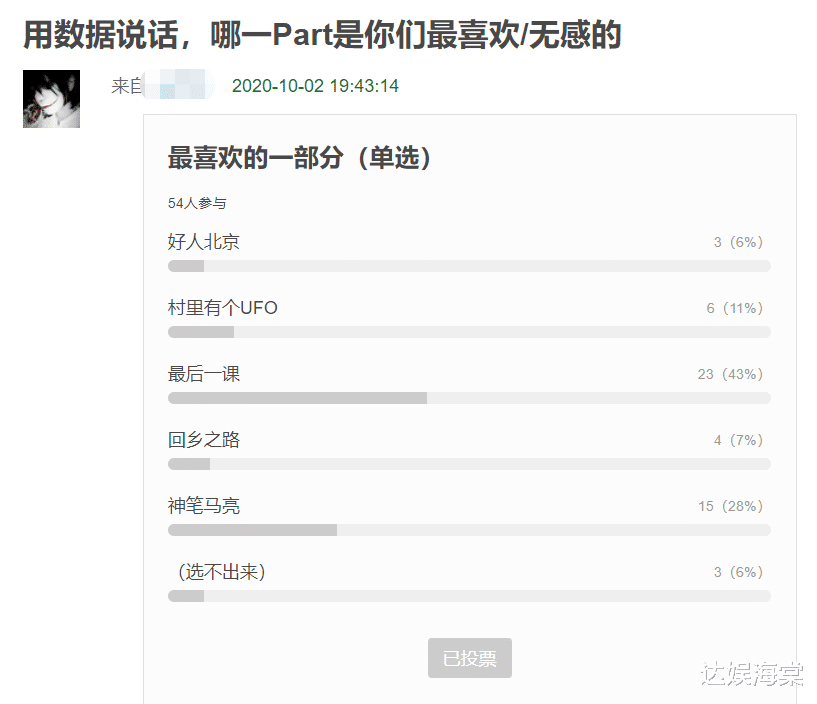Choose the 回乡之路 option label

204,440
